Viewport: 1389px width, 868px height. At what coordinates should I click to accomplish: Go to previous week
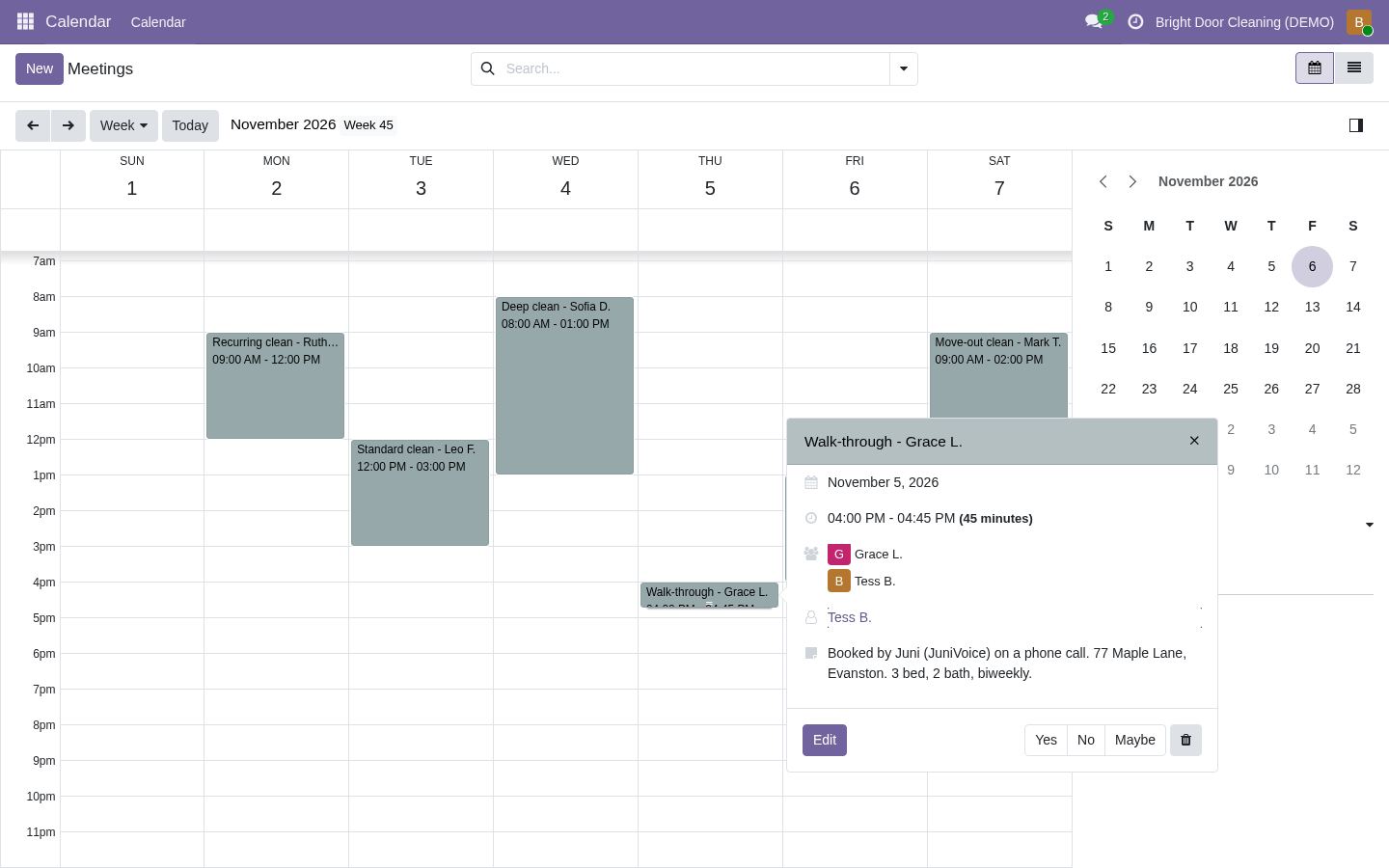coord(33,125)
